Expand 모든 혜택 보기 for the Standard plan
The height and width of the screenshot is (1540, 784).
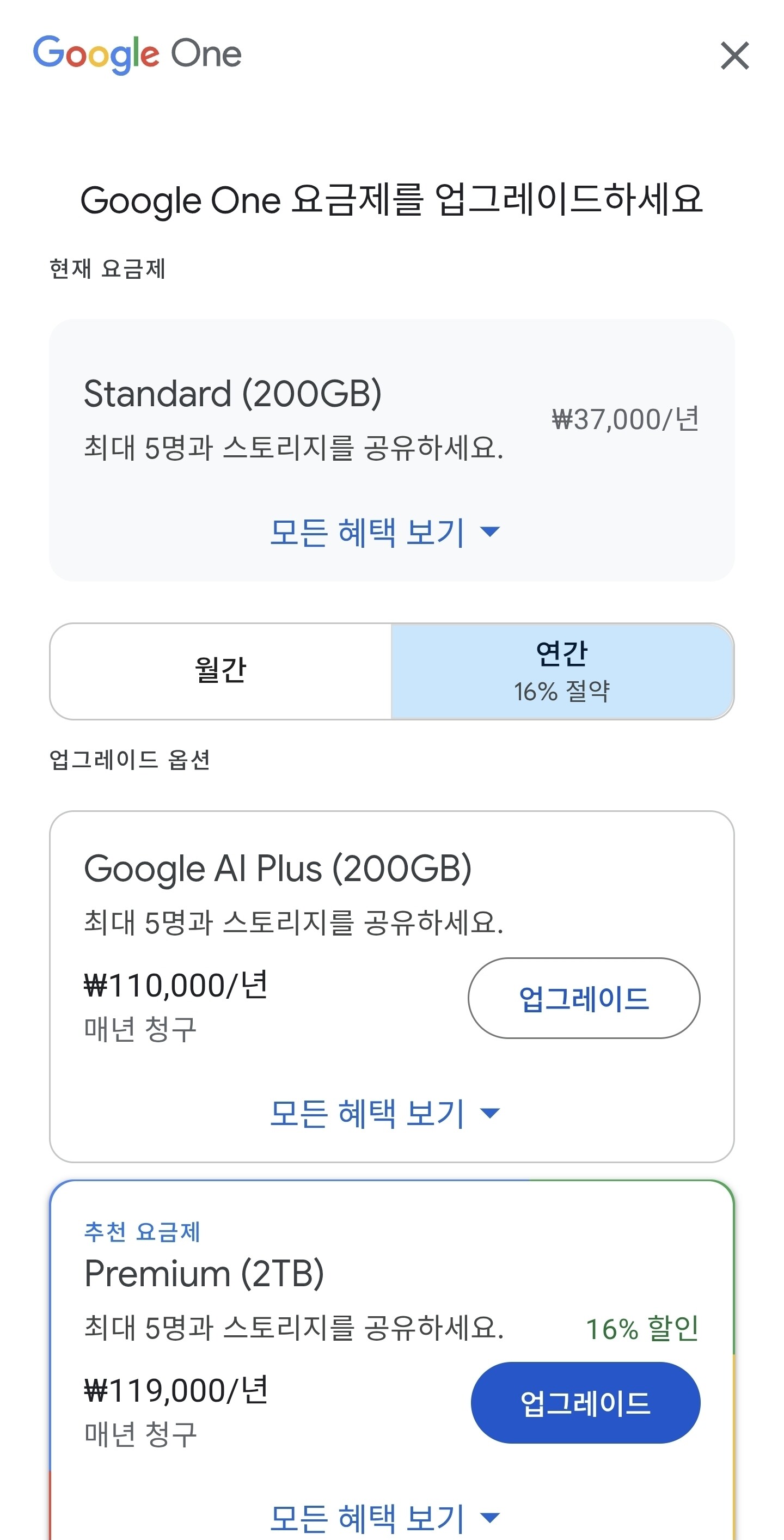pos(367,532)
